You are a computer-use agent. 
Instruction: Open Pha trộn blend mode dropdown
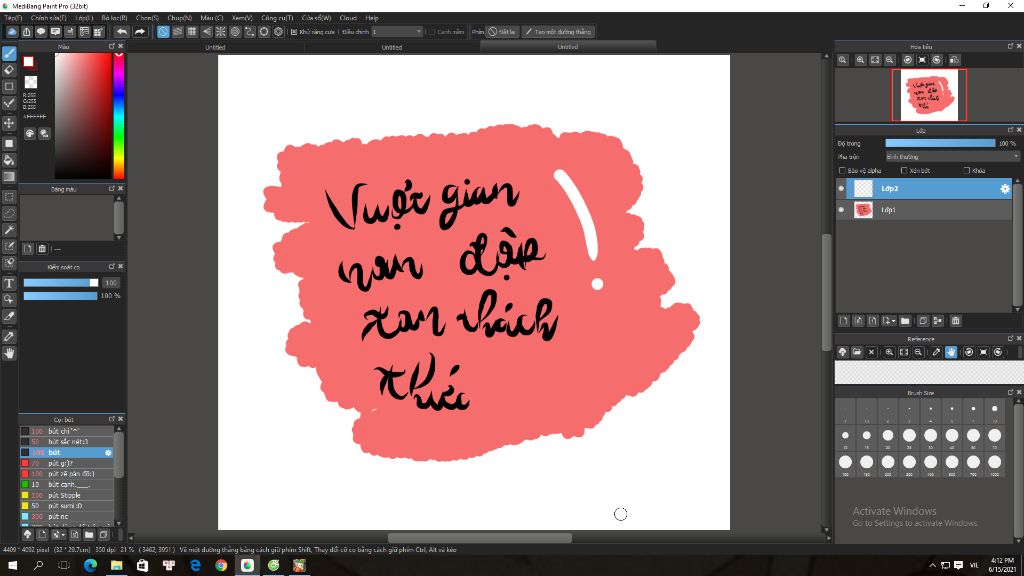pyautogui.click(x=952, y=157)
